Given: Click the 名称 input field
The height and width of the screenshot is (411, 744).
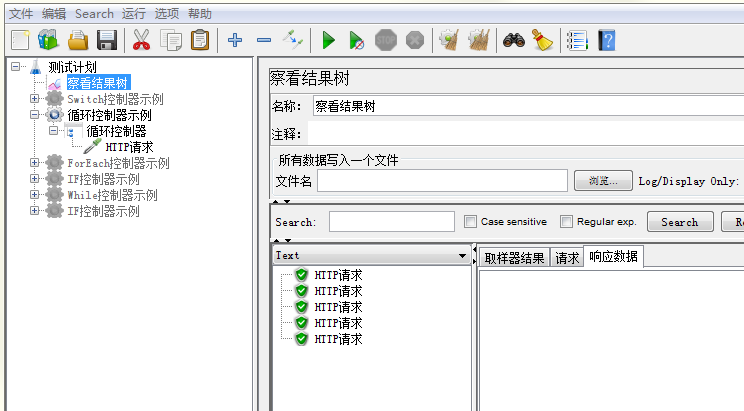Looking at the screenshot, I should pyautogui.click(x=528, y=106).
